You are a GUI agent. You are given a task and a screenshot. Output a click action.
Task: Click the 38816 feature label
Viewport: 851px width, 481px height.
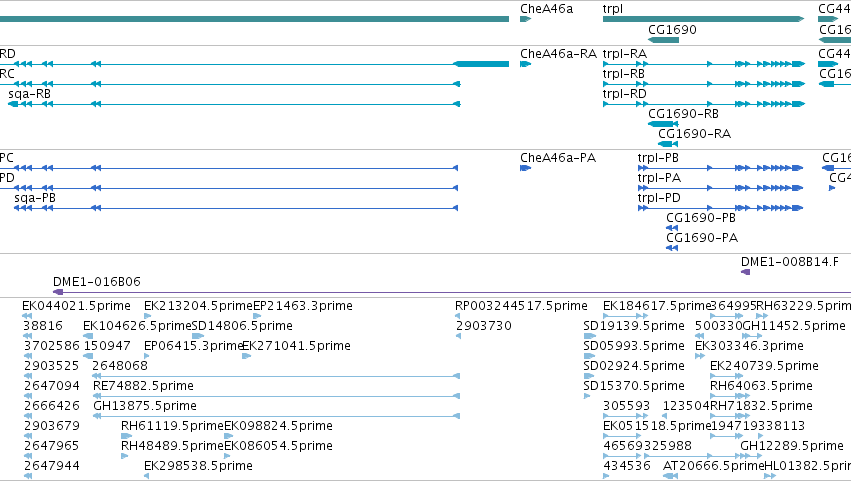coord(43,326)
